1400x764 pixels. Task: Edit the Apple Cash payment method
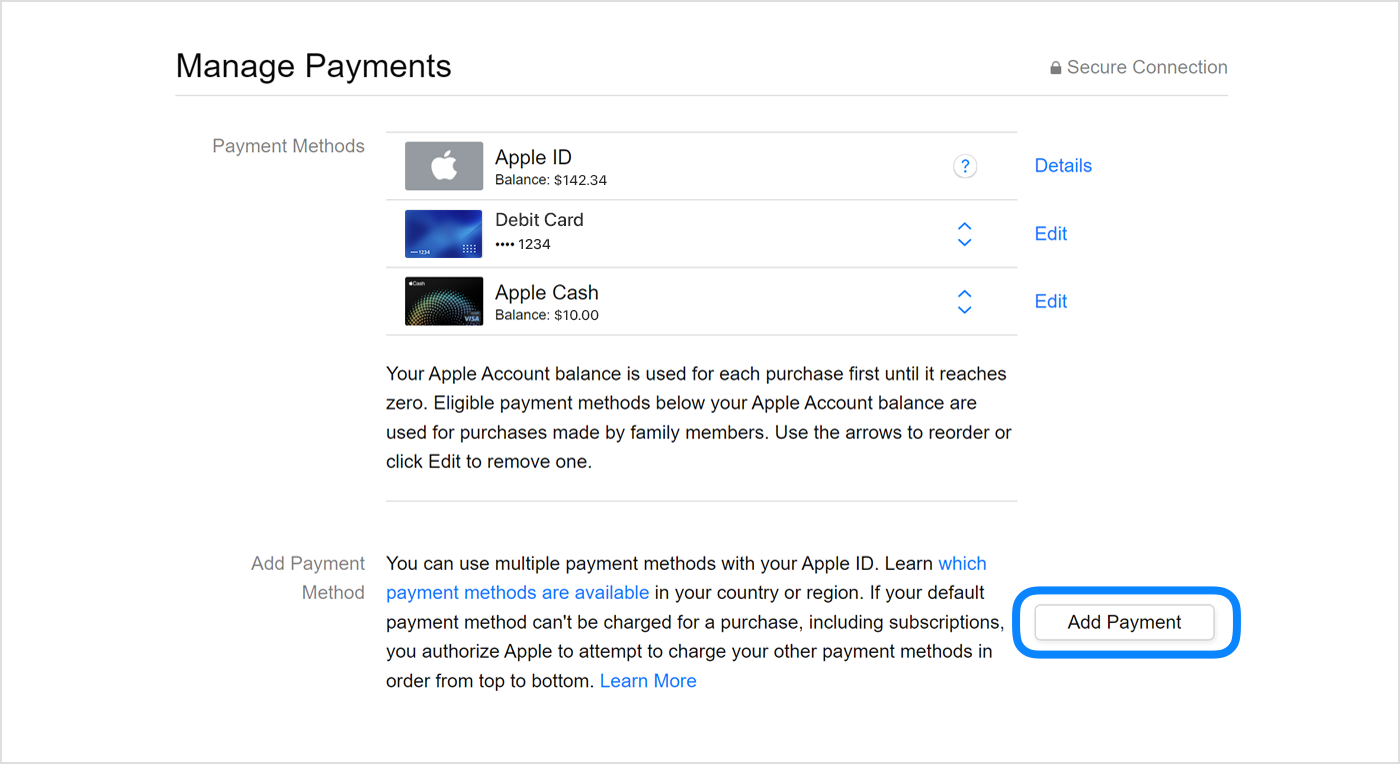point(1051,301)
